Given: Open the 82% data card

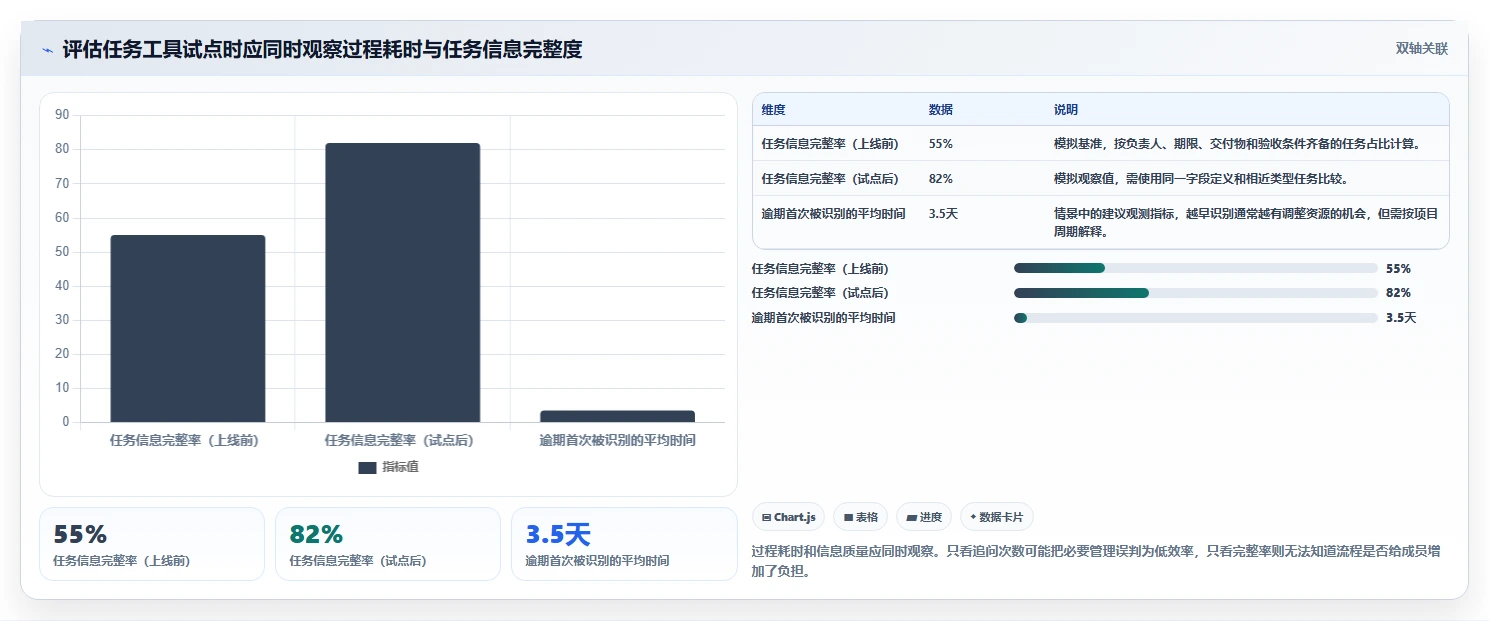Looking at the screenshot, I should point(388,544).
